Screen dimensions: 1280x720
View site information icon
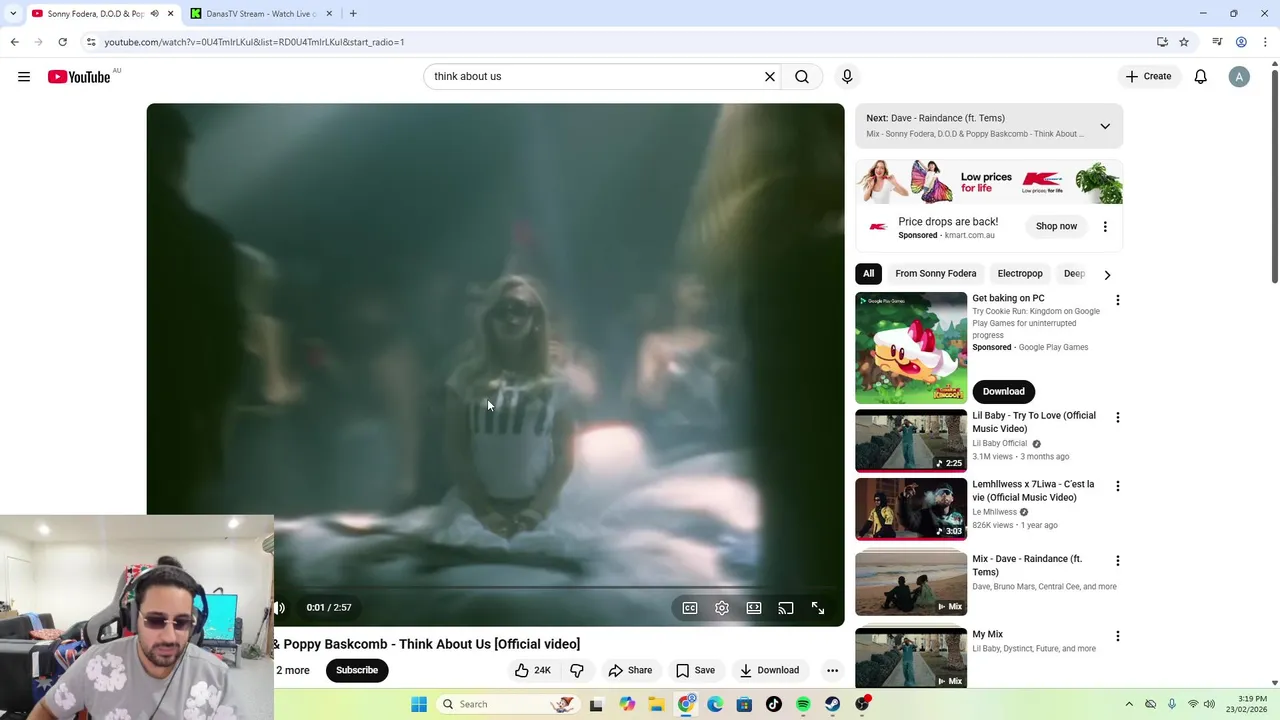pos(91,42)
